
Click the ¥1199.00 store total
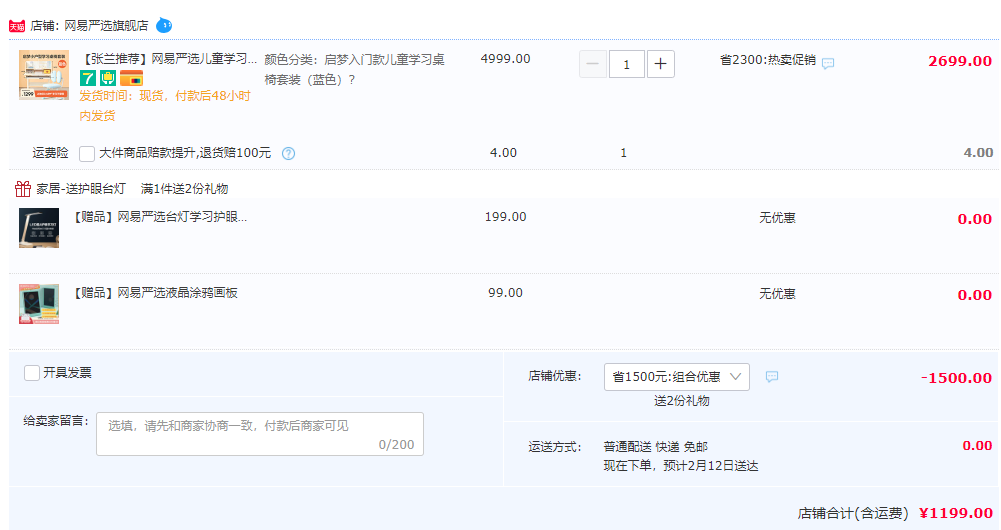pos(956,513)
